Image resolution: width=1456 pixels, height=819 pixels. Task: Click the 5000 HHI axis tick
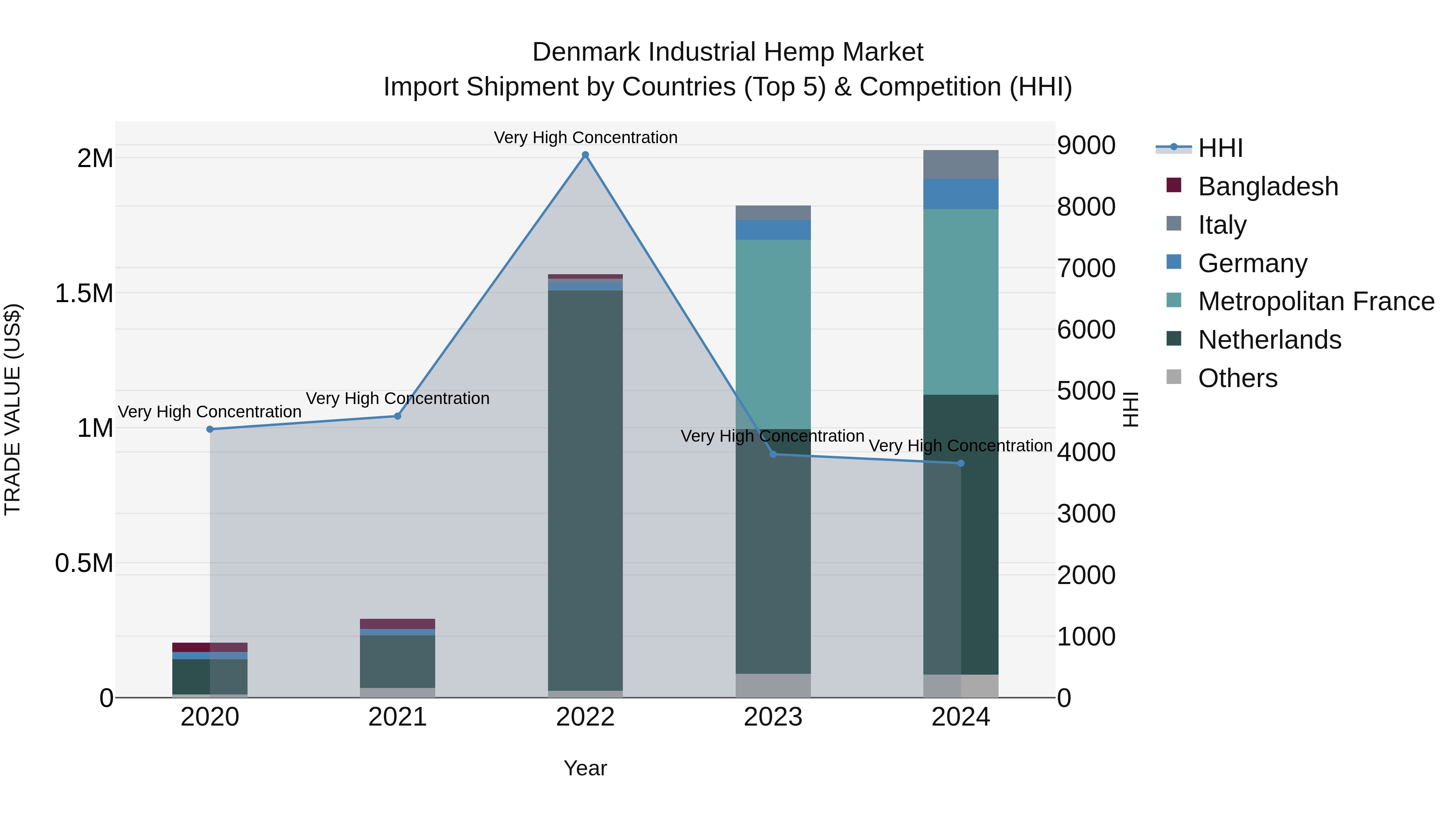1086,391
